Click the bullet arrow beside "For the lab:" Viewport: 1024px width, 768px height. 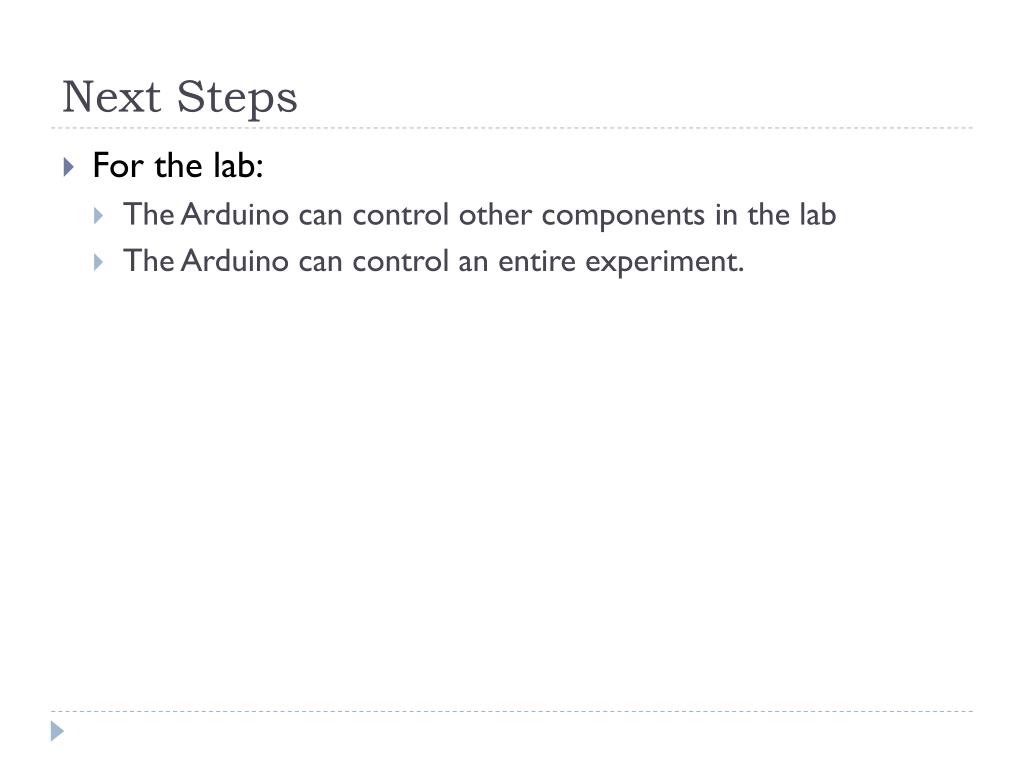(x=69, y=167)
